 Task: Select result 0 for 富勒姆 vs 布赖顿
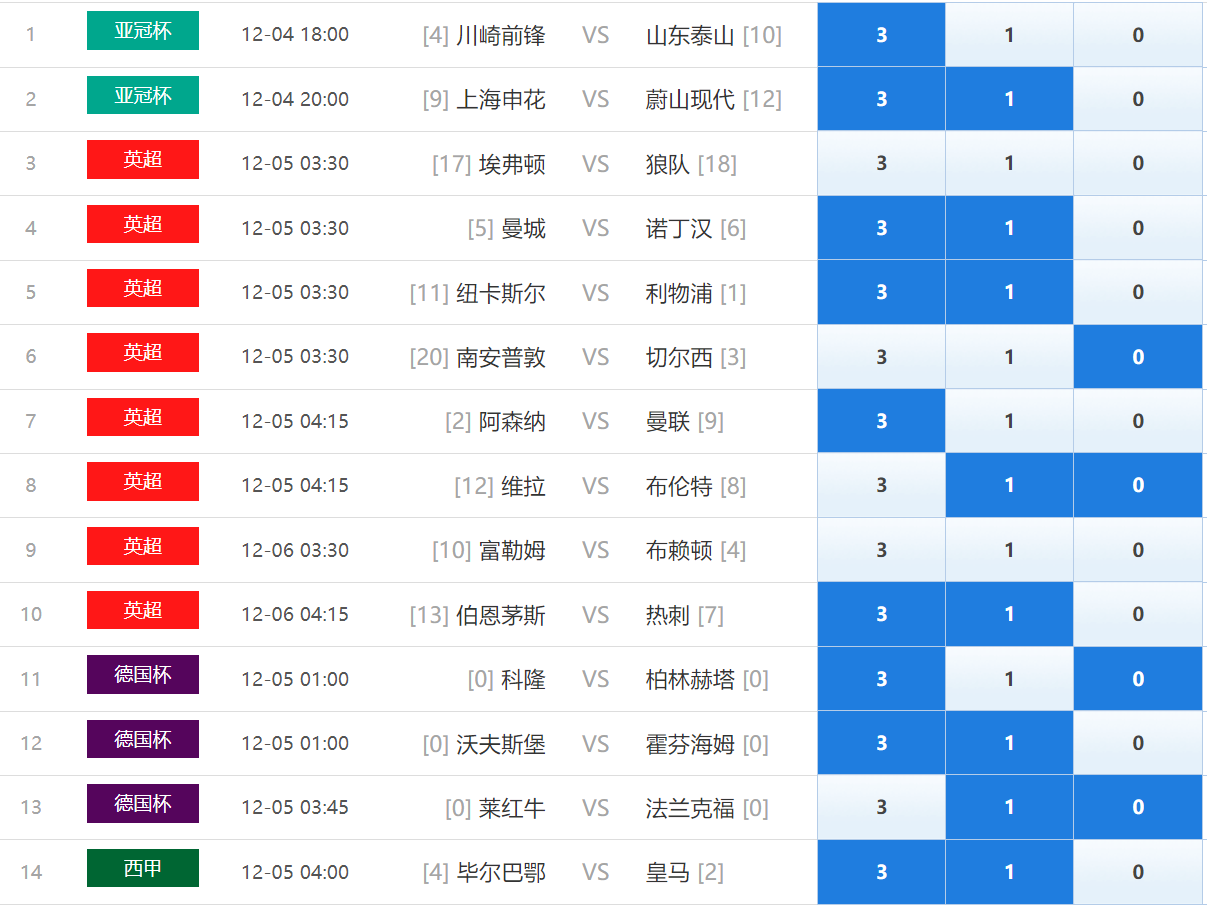(x=1138, y=550)
